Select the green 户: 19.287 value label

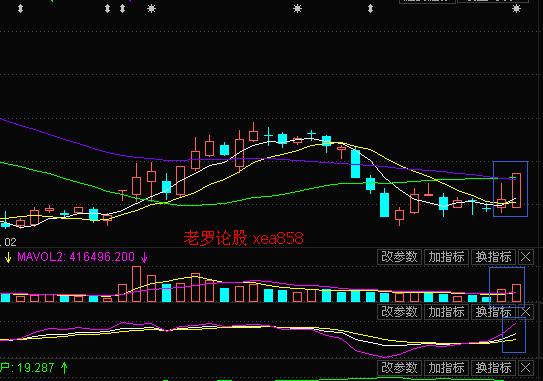pyautogui.click(x=27, y=367)
